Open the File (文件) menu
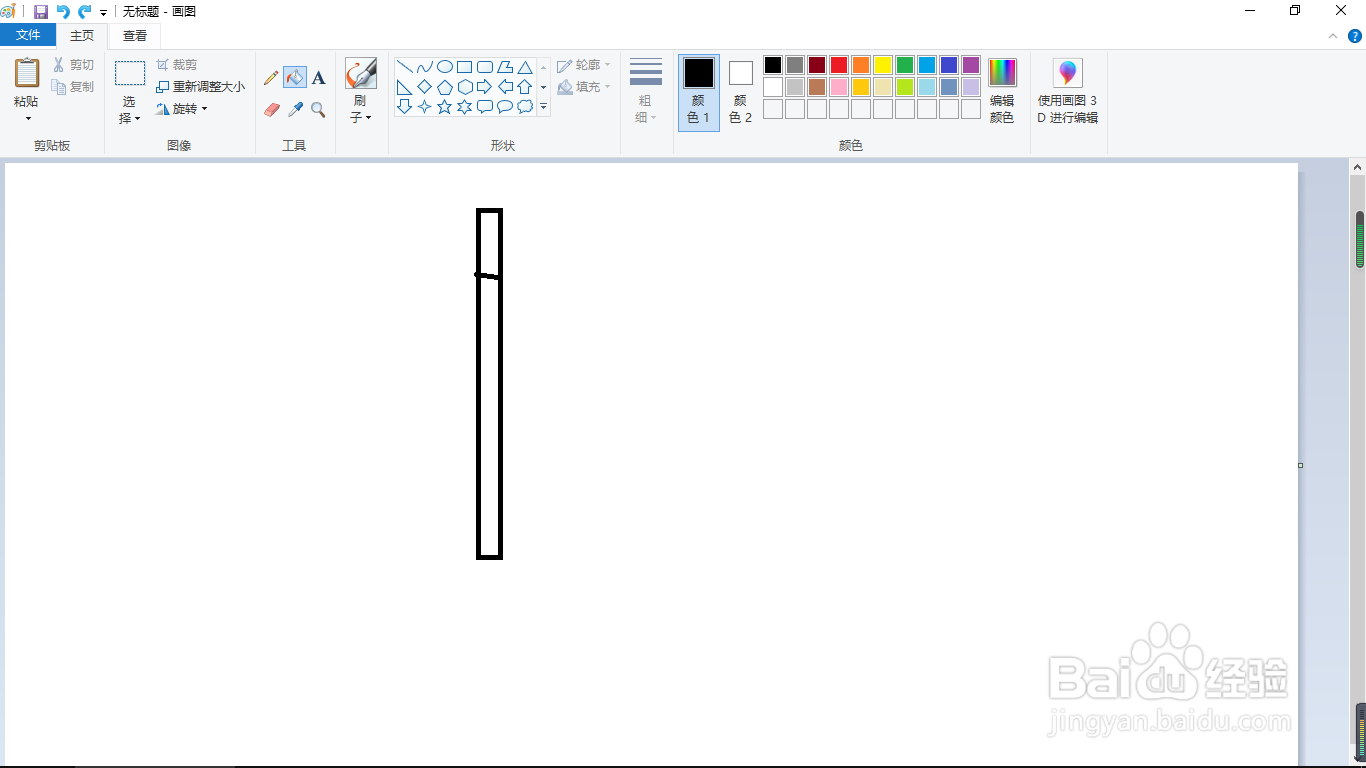 28,35
